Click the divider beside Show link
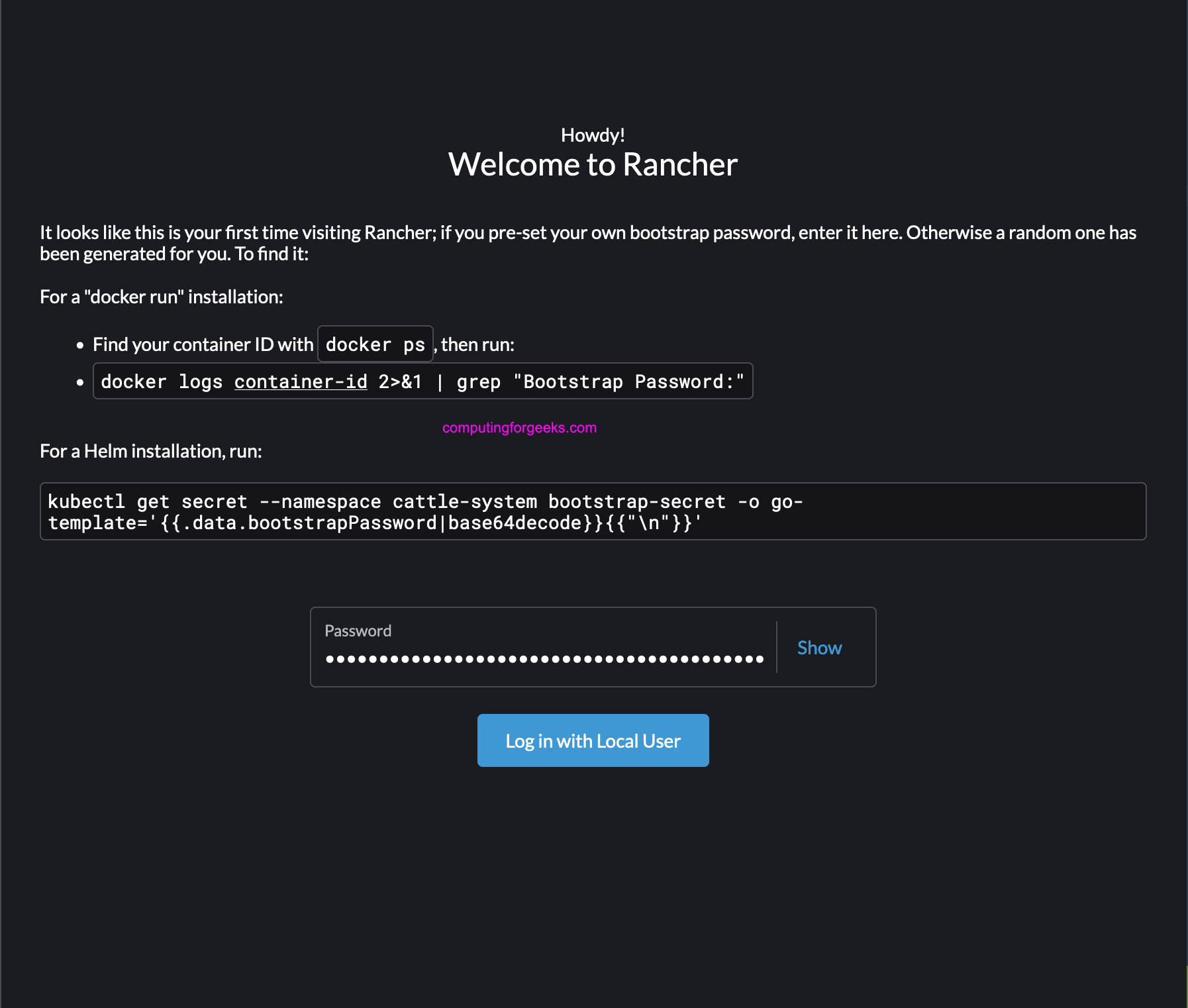This screenshot has height=1008, width=1188. pos(777,647)
